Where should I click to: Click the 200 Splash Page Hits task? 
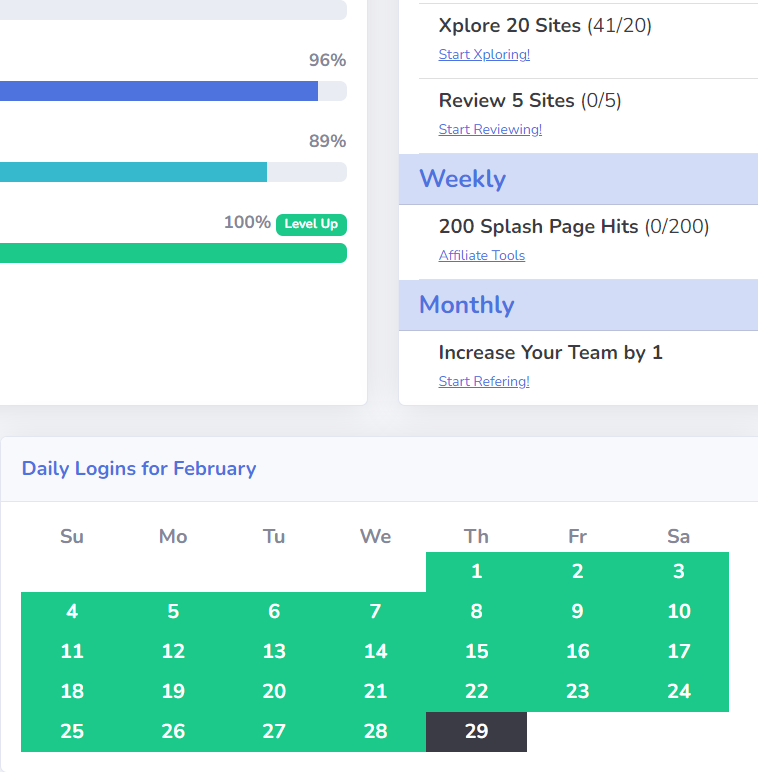point(574,226)
